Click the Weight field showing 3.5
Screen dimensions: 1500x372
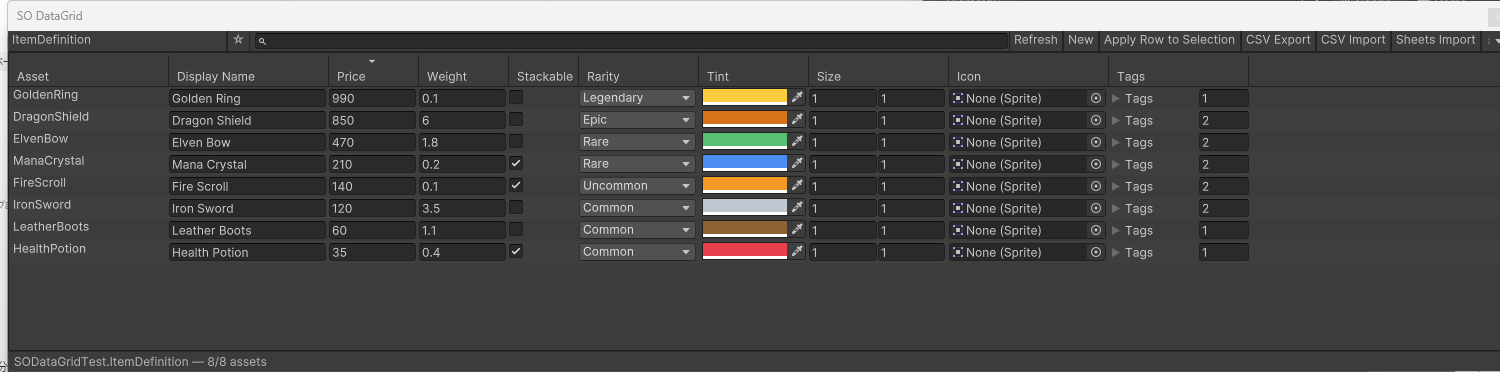462,208
